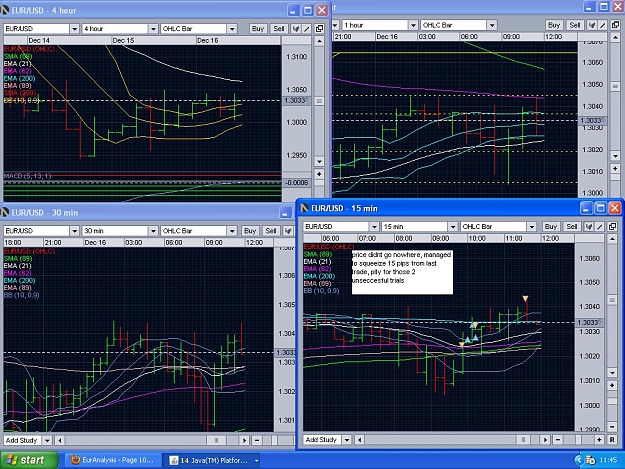Click Sell in the 4 hour window
The height and width of the screenshot is (469, 625).
click(x=279, y=29)
